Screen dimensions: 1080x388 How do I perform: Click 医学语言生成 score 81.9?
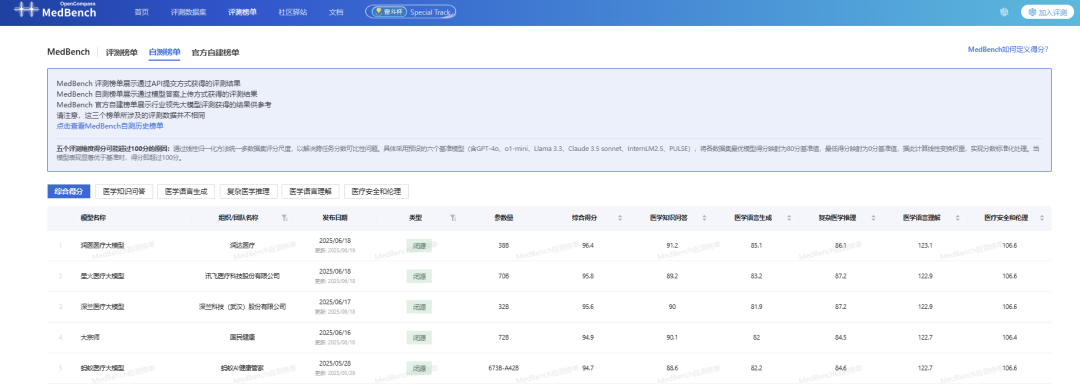pyautogui.click(x=756, y=307)
